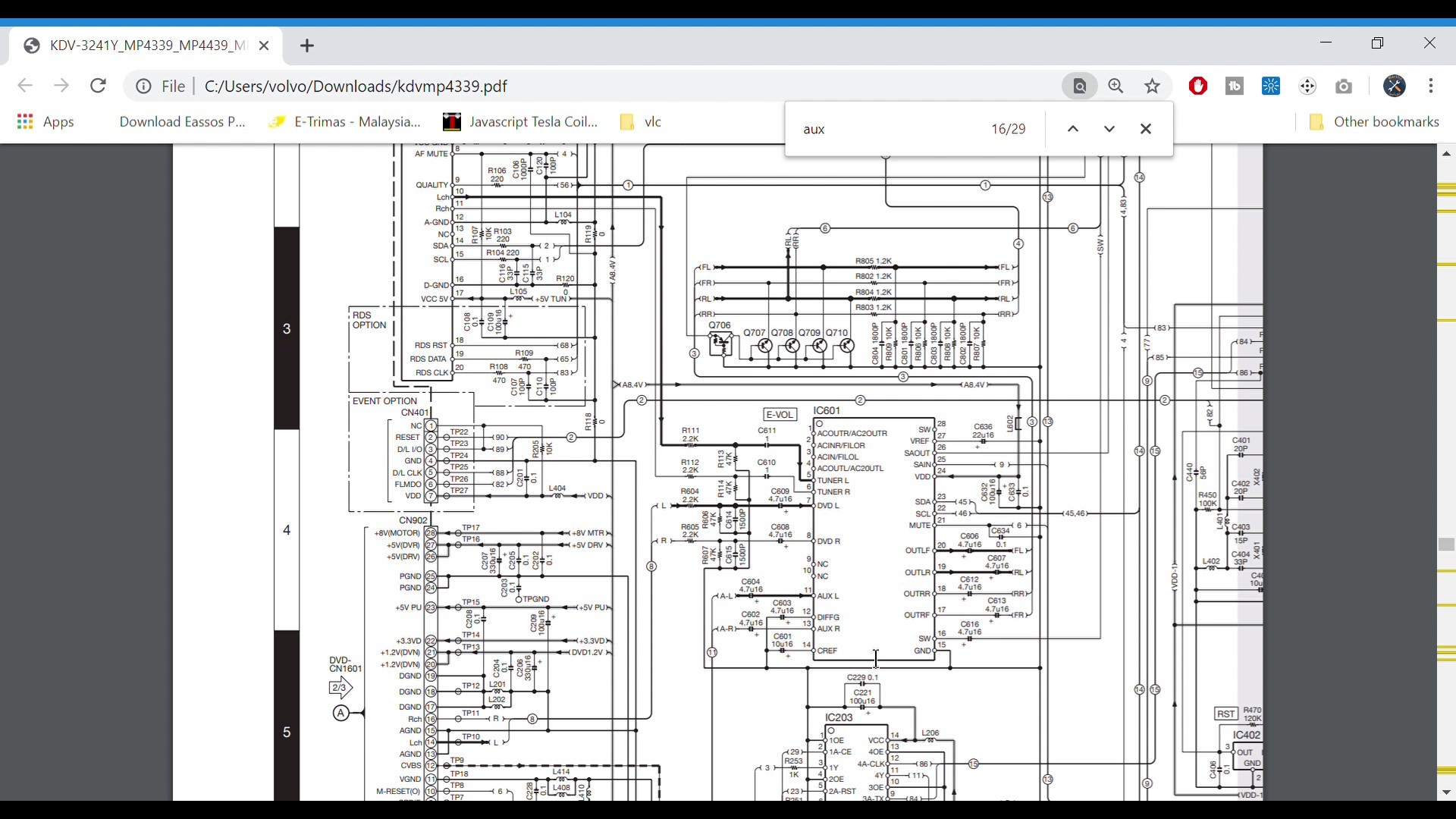1456x819 pixels.
Task: Open the Apps shortcut in bookmarks bar
Action: (x=45, y=121)
